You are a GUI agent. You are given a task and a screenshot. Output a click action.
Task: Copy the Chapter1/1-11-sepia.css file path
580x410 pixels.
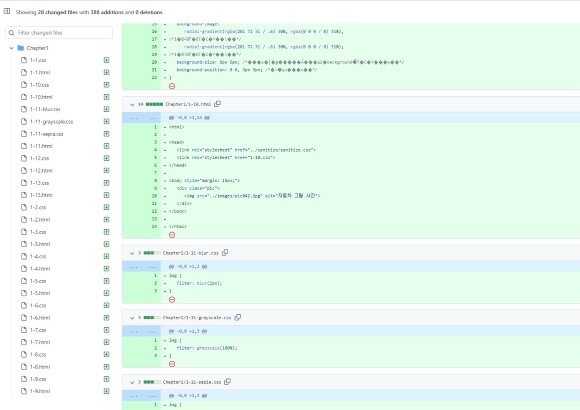point(227,382)
